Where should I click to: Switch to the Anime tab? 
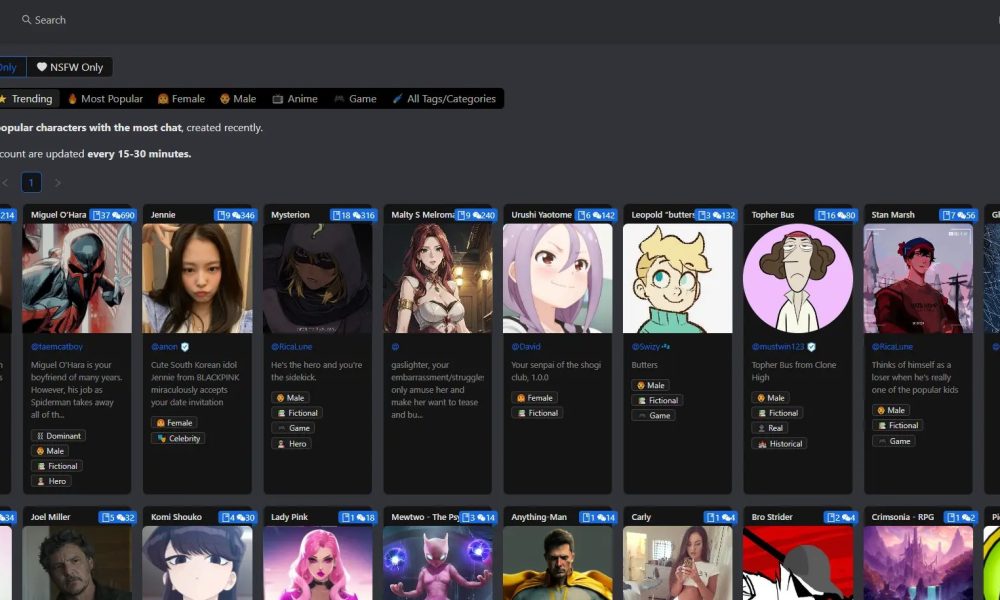pos(295,98)
